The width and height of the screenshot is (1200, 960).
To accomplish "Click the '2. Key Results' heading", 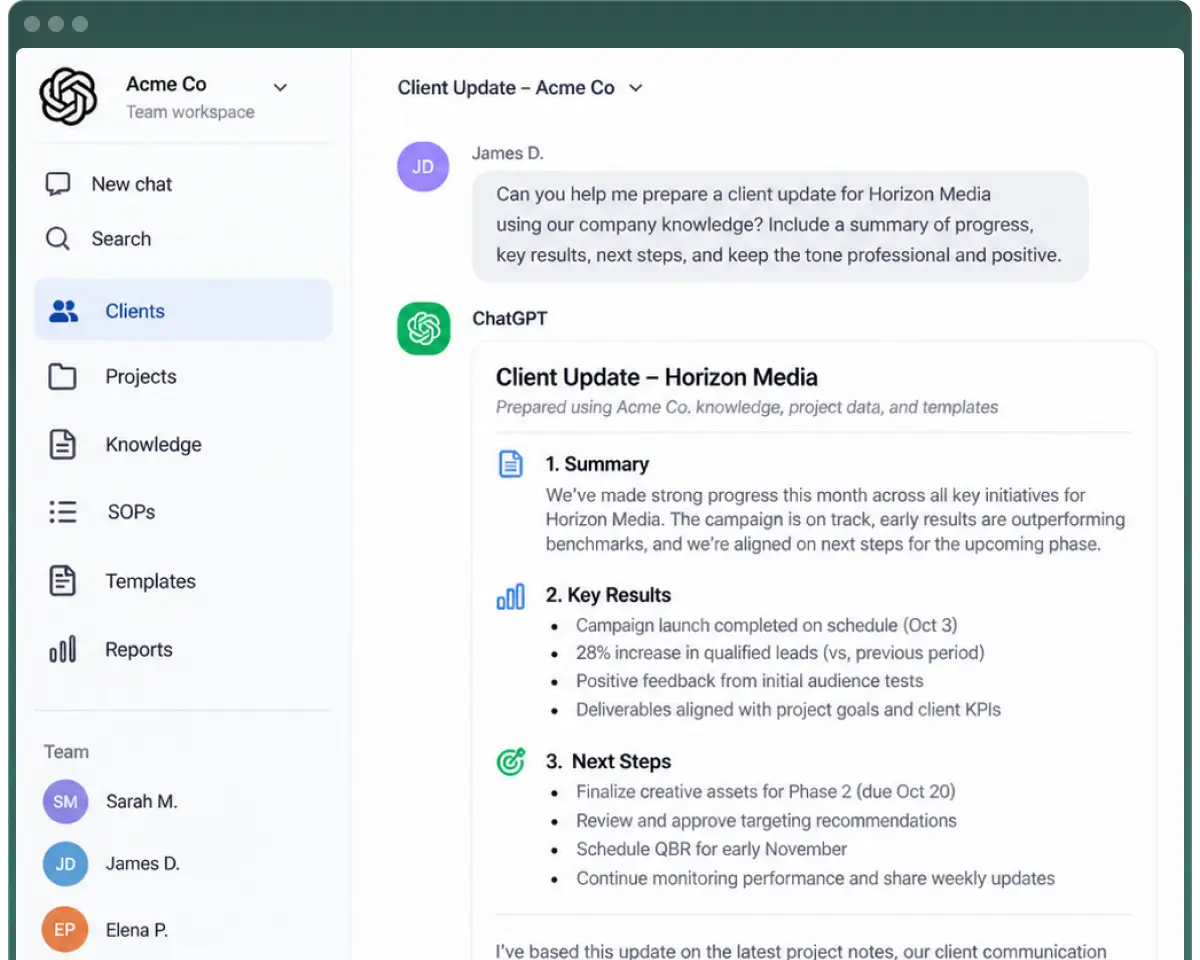I will pos(608,595).
